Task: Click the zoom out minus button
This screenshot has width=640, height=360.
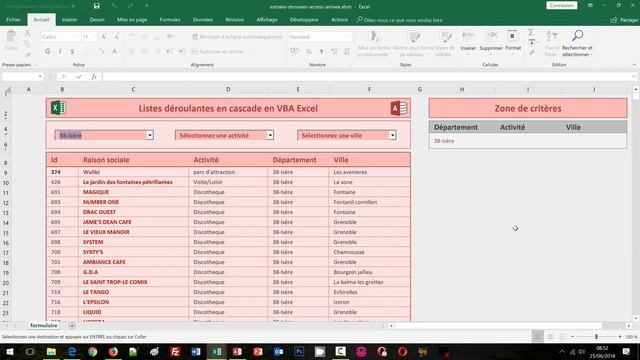Action: (572, 337)
